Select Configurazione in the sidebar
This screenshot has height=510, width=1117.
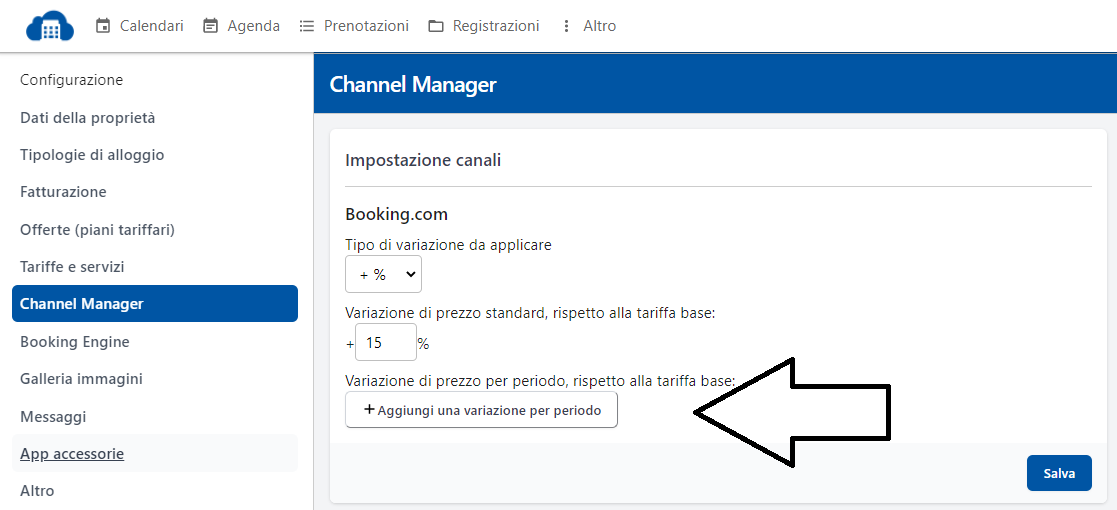point(72,80)
